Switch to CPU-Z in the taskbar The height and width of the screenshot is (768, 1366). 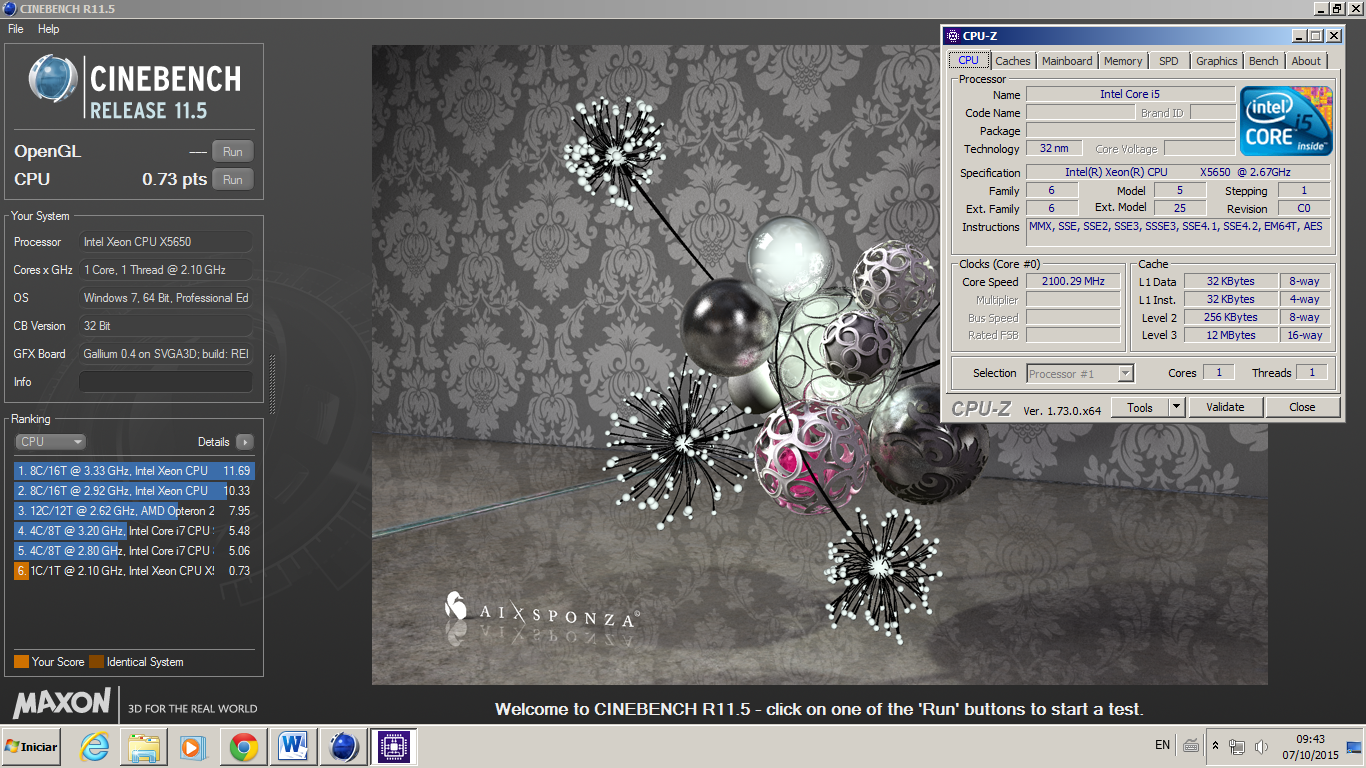point(393,747)
